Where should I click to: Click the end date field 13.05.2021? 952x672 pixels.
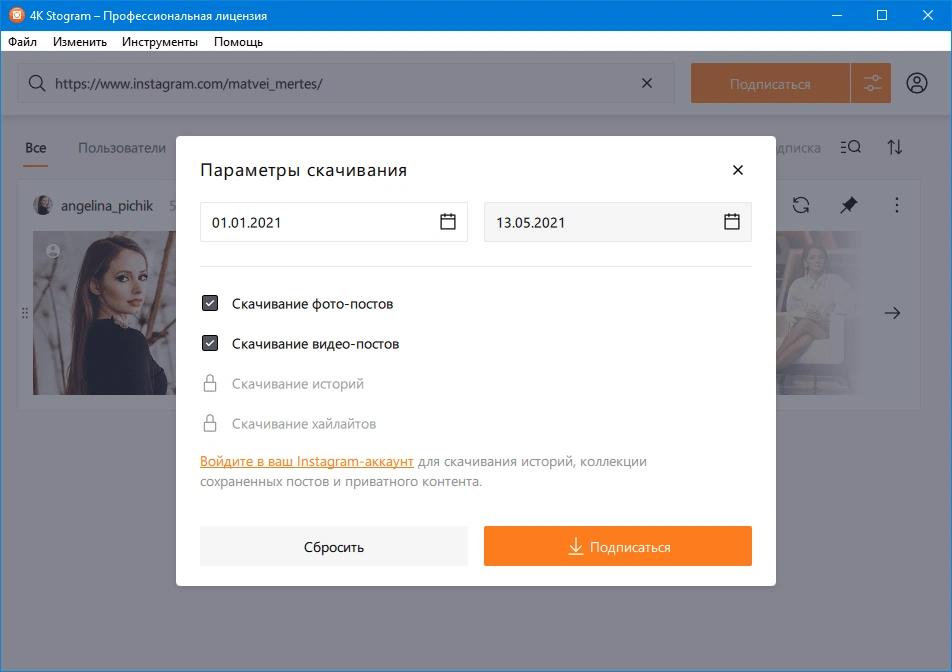[x=617, y=222]
